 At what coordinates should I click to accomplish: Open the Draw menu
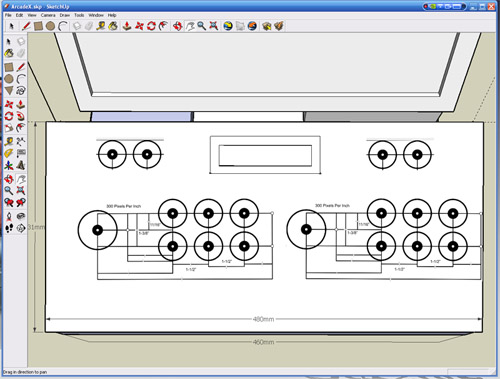65,15
